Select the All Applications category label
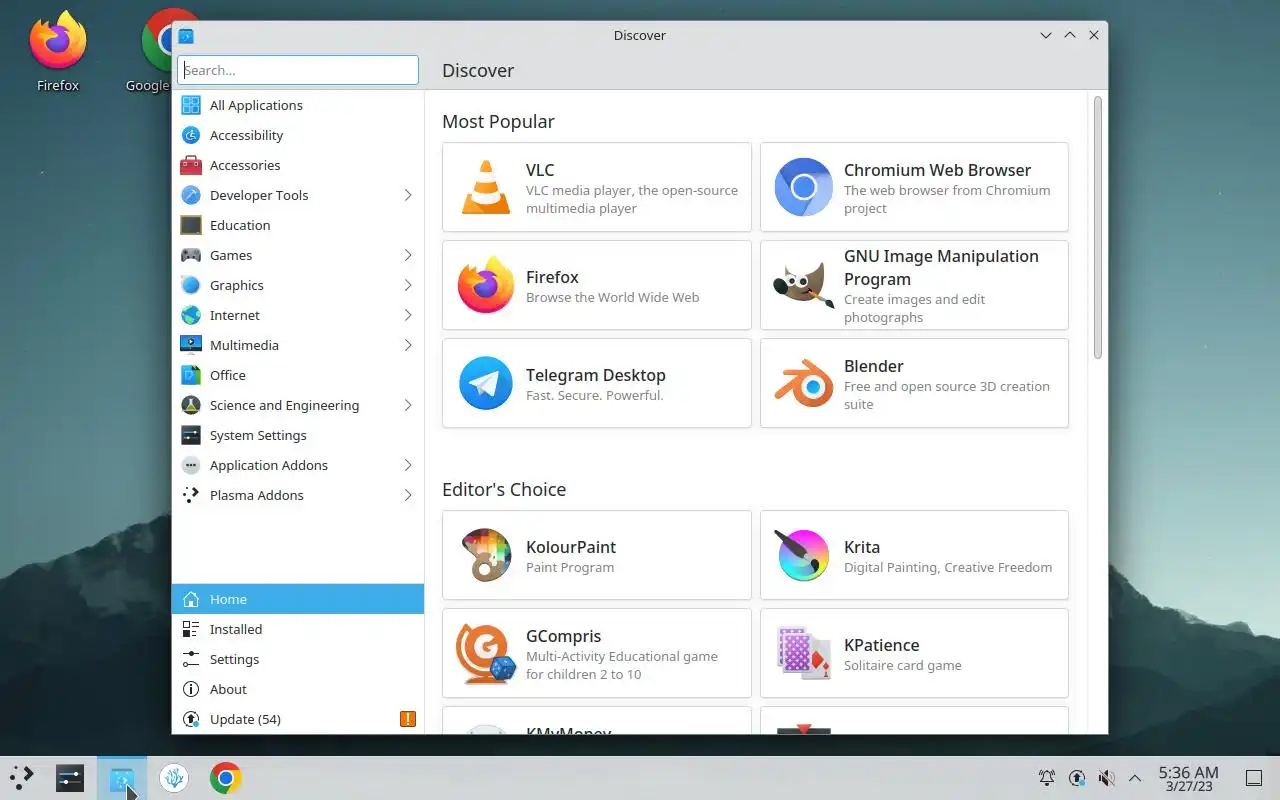Viewport: 1280px width, 800px height. pos(256,105)
